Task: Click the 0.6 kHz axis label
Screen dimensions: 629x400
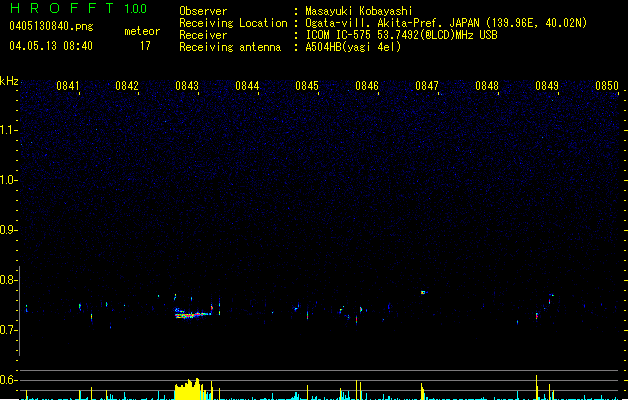Action: 9,380
